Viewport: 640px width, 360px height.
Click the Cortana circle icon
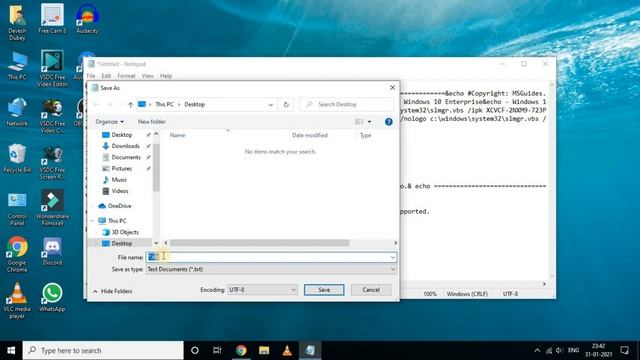pyautogui.click(x=195, y=350)
